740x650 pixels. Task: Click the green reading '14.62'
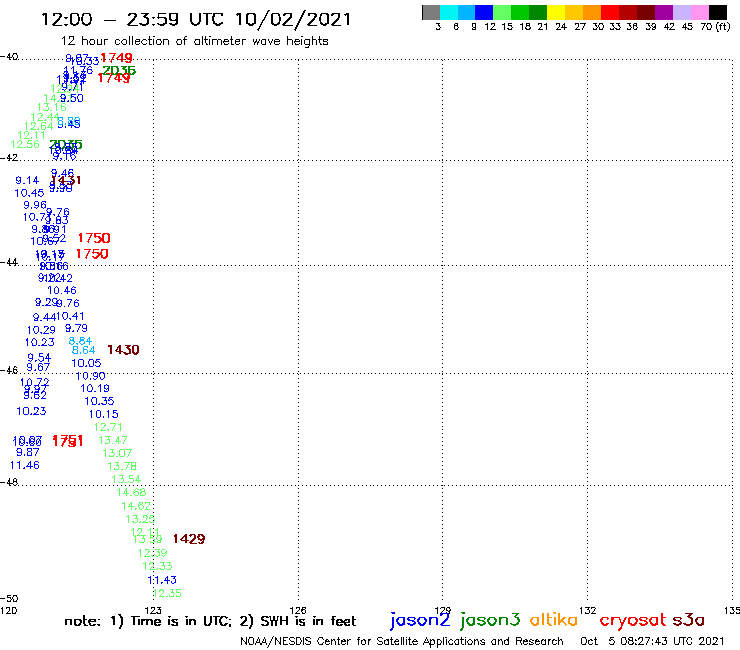pos(136,506)
